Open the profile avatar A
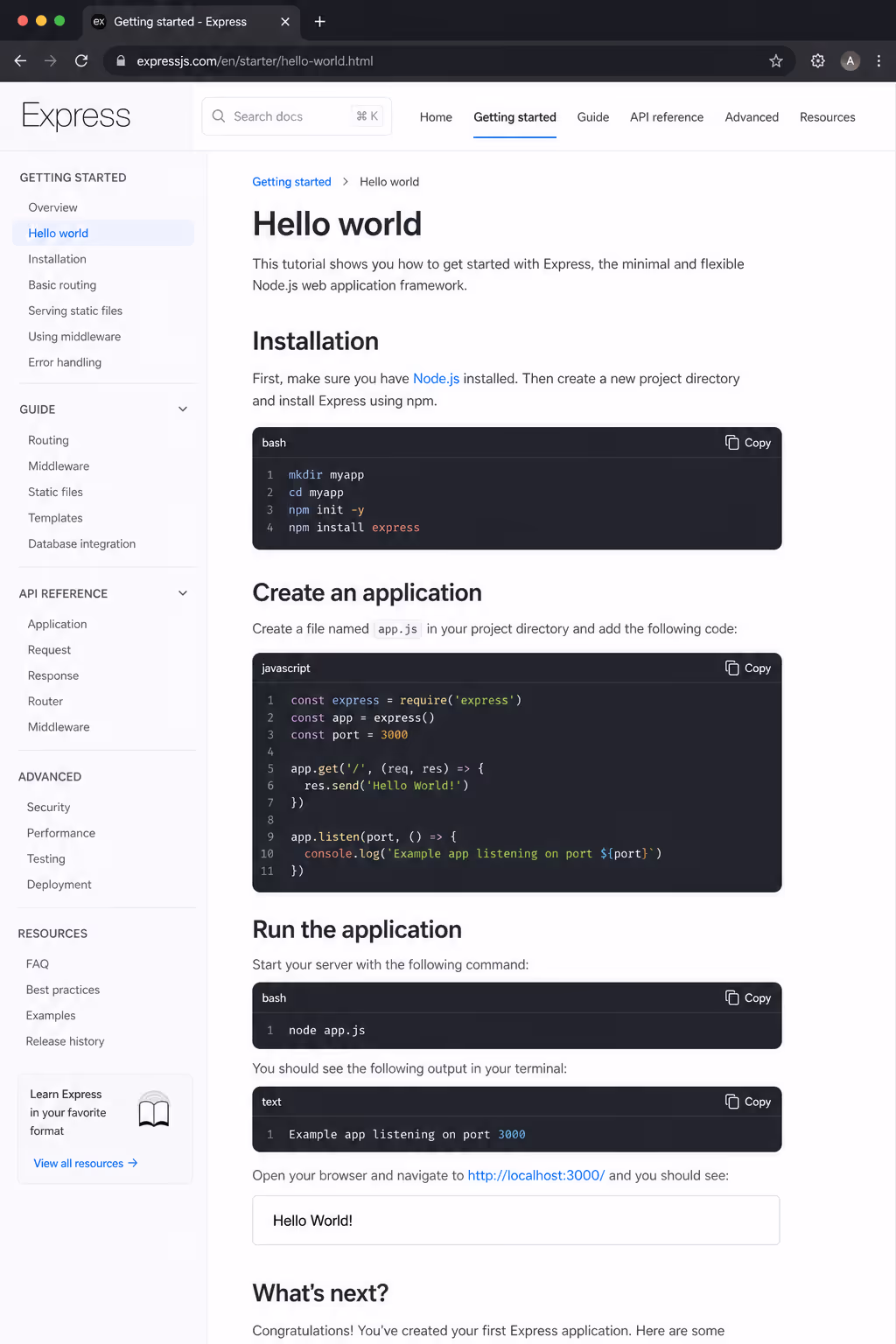The image size is (896, 1344). 850,60
